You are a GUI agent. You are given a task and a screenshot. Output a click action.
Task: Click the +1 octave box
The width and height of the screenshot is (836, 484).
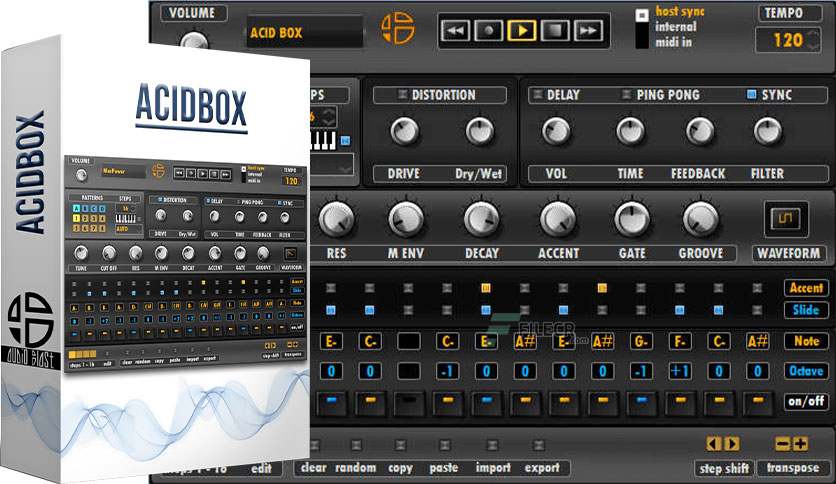(680, 371)
